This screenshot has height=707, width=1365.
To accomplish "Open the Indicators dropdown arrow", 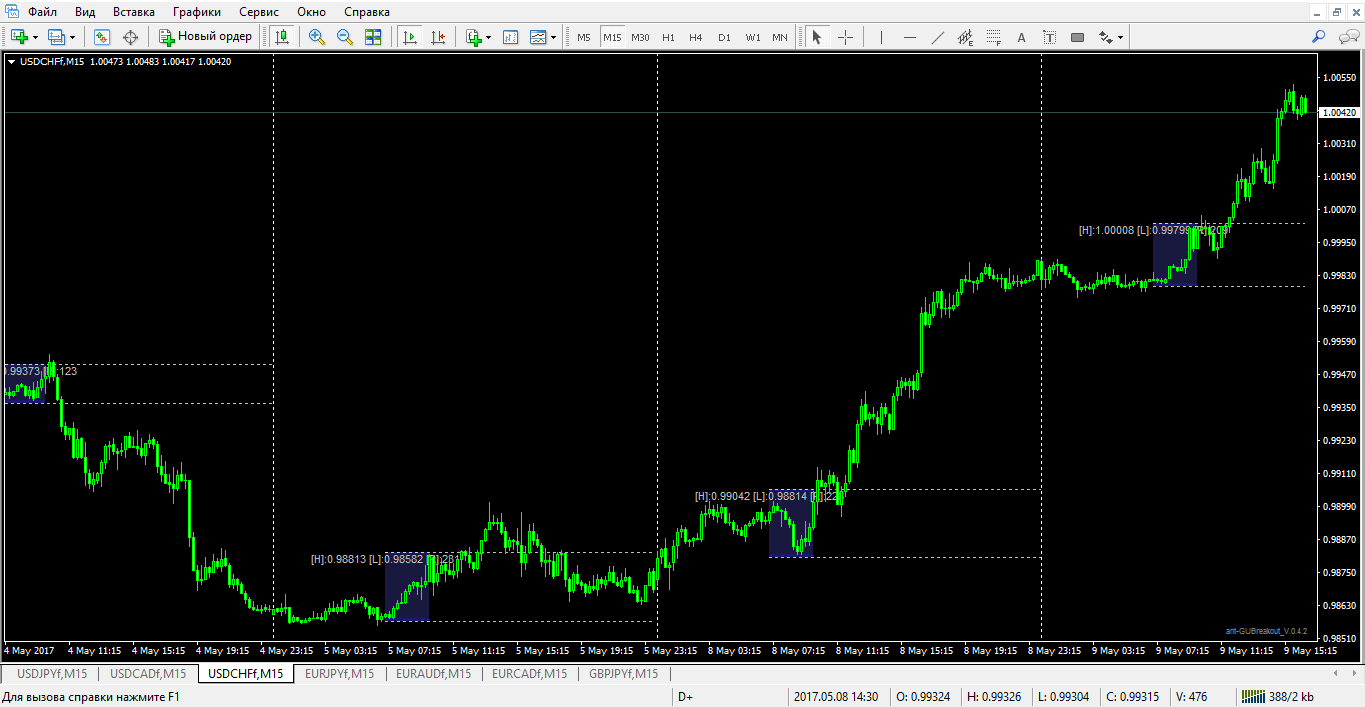I will (x=489, y=37).
